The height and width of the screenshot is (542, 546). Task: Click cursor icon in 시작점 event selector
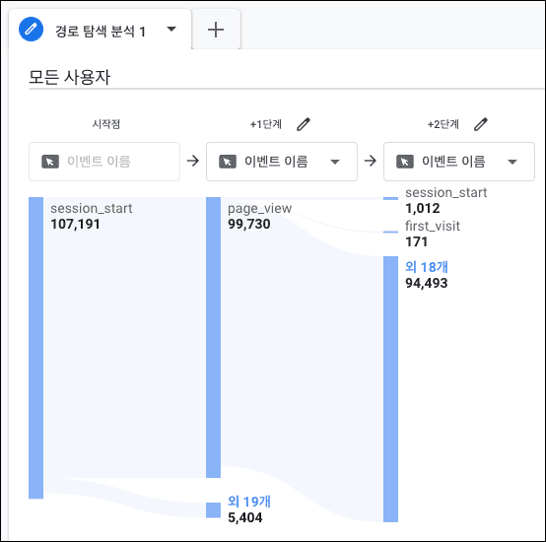point(50,162)
